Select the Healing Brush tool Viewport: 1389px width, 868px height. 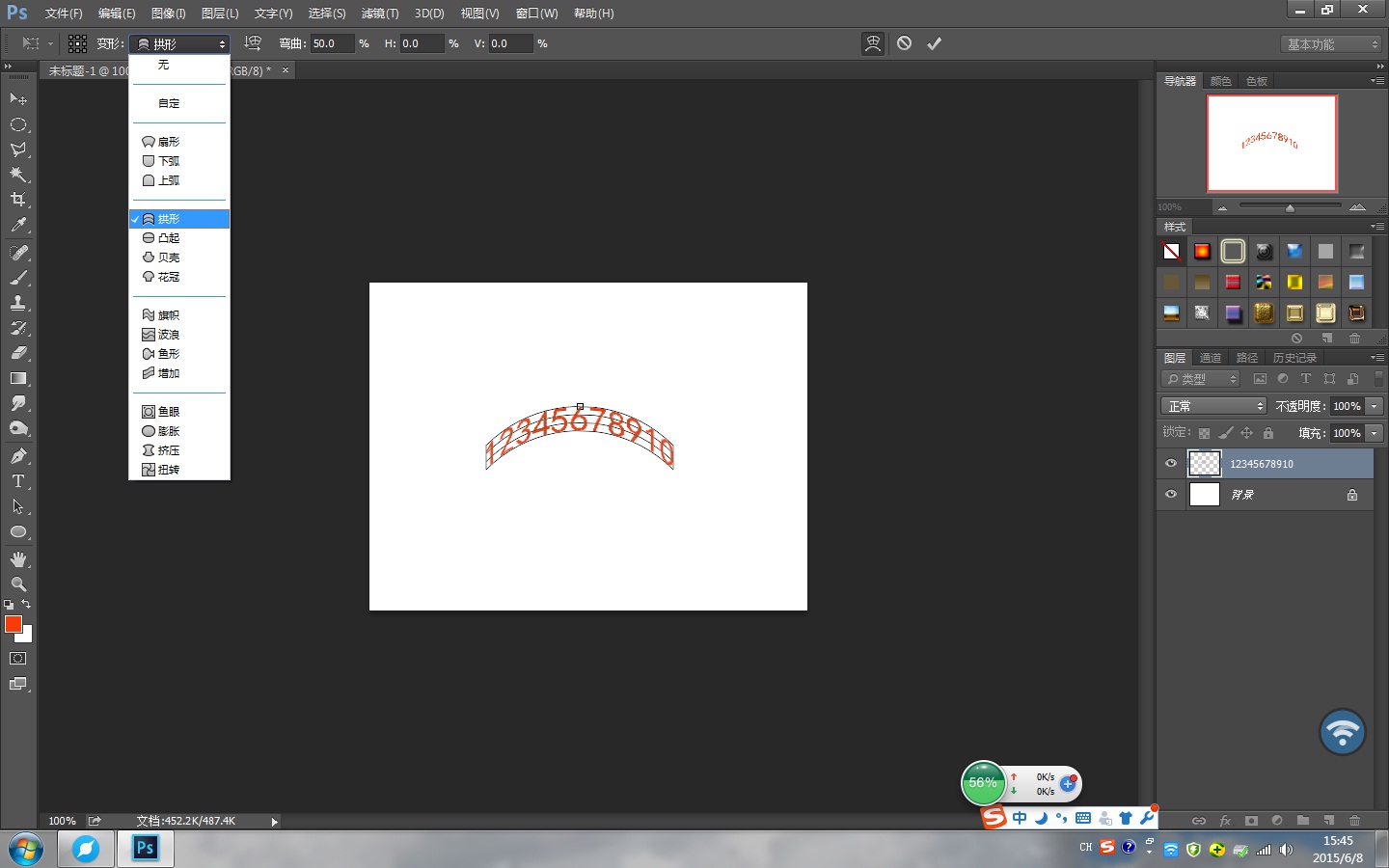(18, 253)
